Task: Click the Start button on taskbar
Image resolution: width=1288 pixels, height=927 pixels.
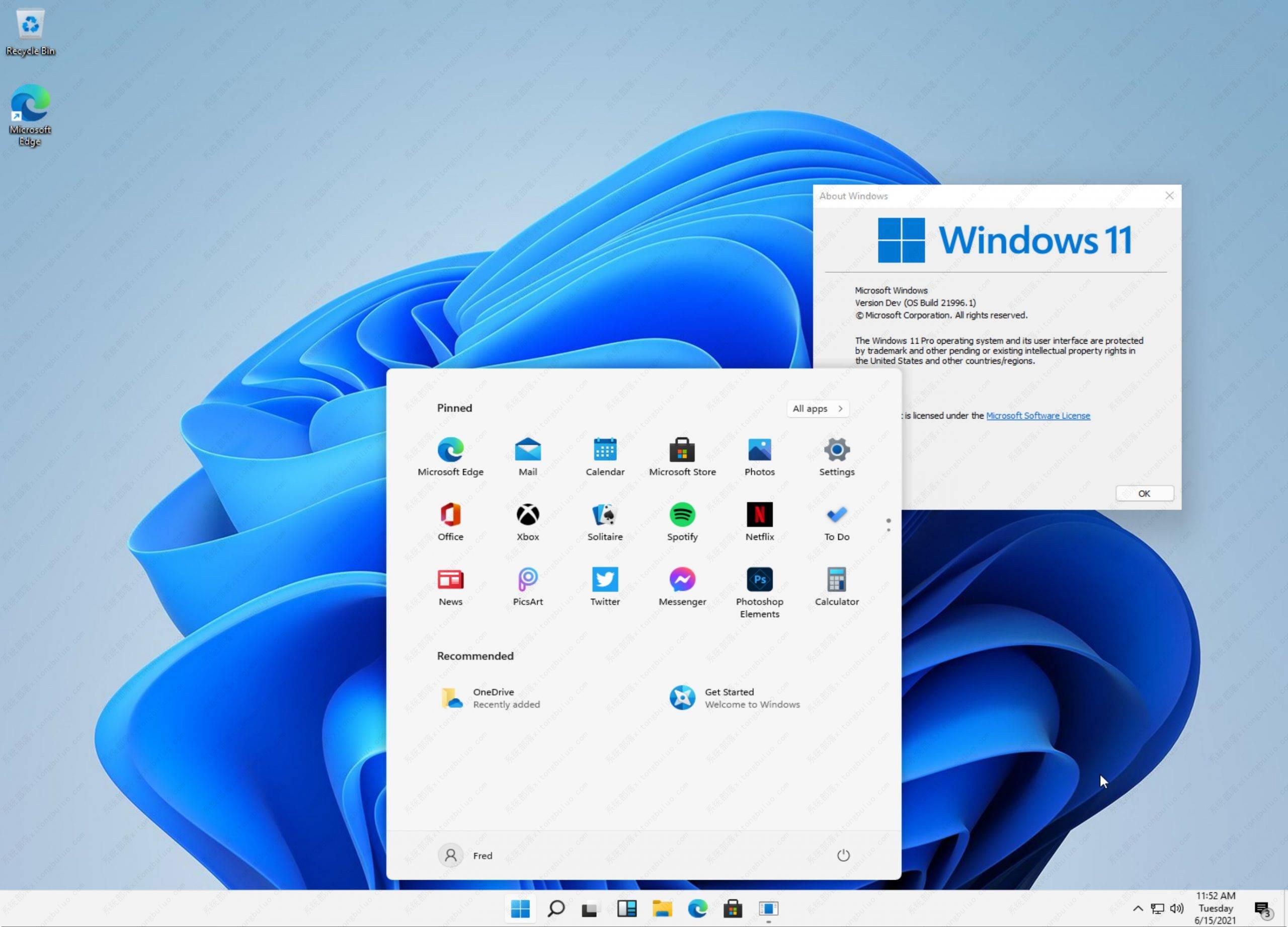Action: tap(521, 908)
